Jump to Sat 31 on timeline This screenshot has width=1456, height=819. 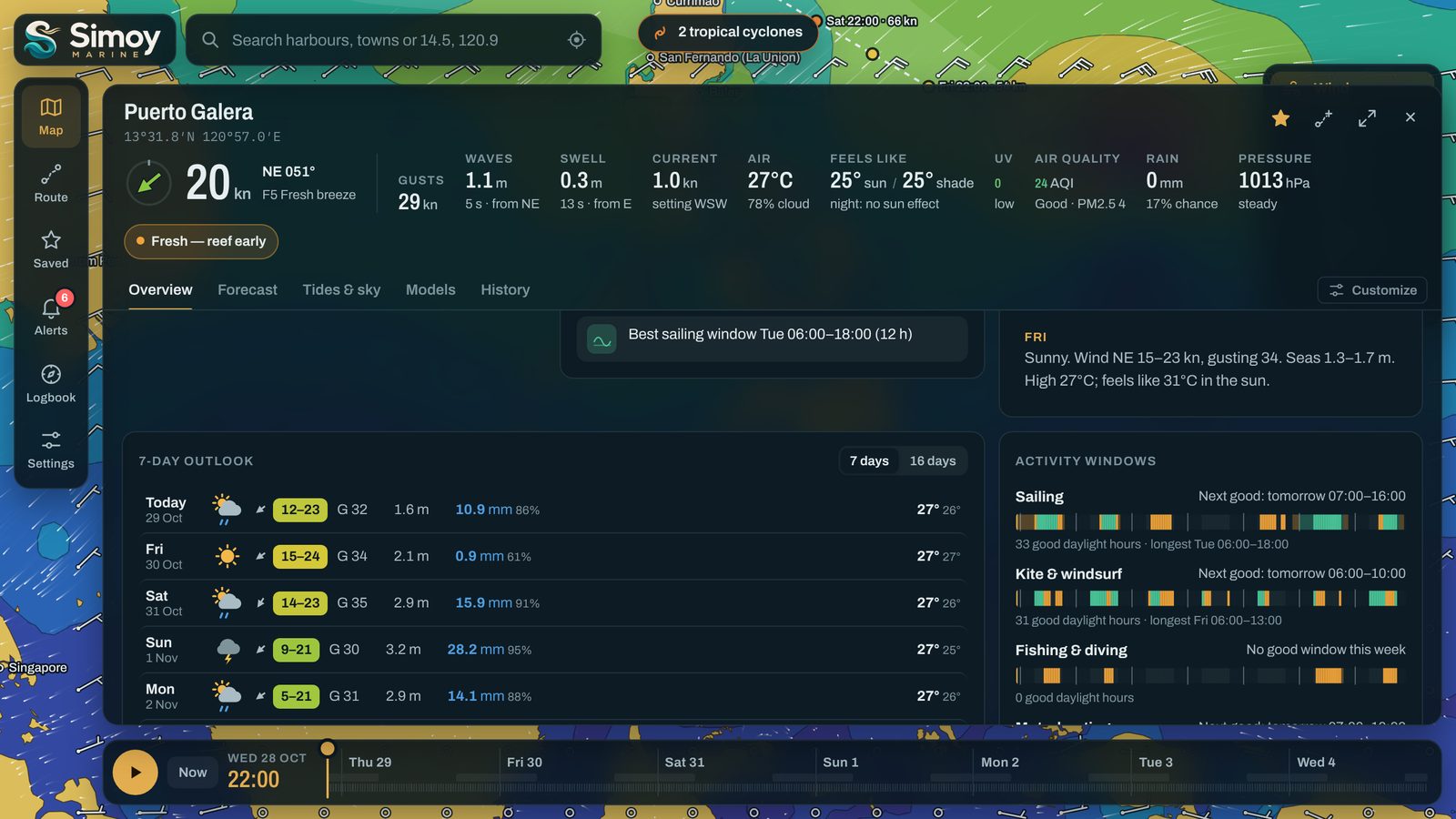coord(684,763)
